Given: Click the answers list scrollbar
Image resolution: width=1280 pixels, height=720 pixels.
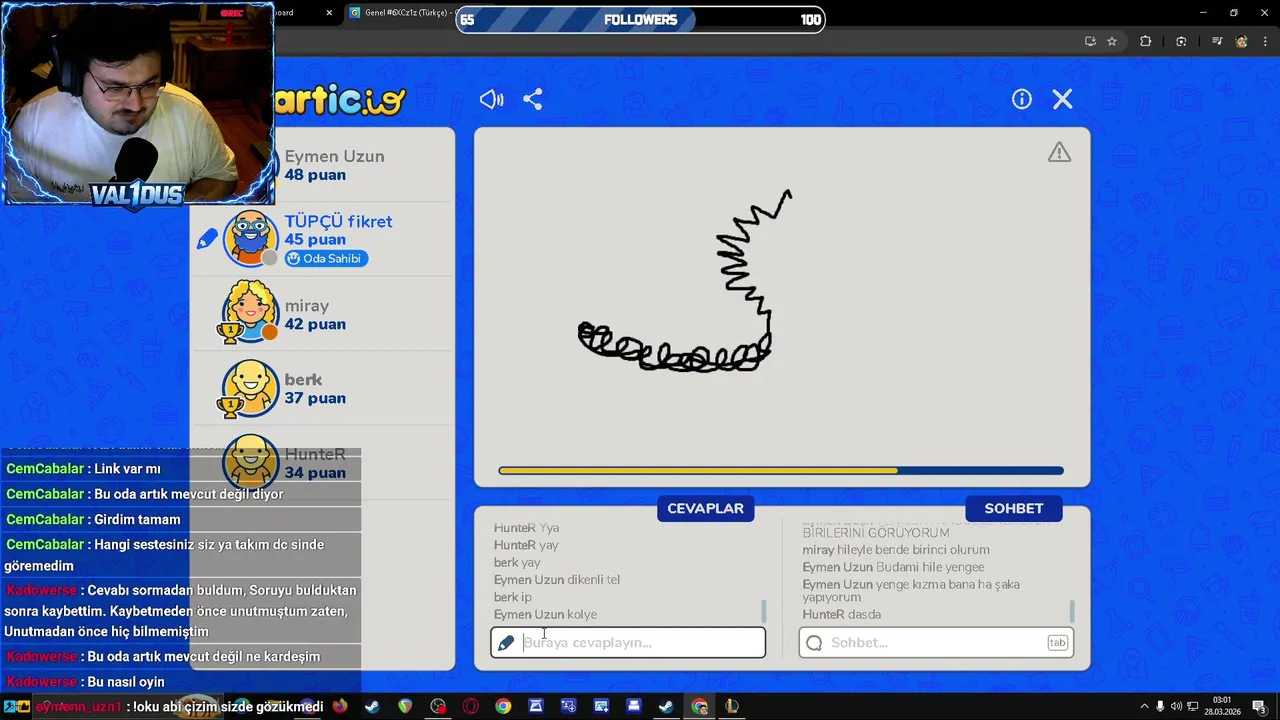Looking at the screenshot, I should (764, 610).
